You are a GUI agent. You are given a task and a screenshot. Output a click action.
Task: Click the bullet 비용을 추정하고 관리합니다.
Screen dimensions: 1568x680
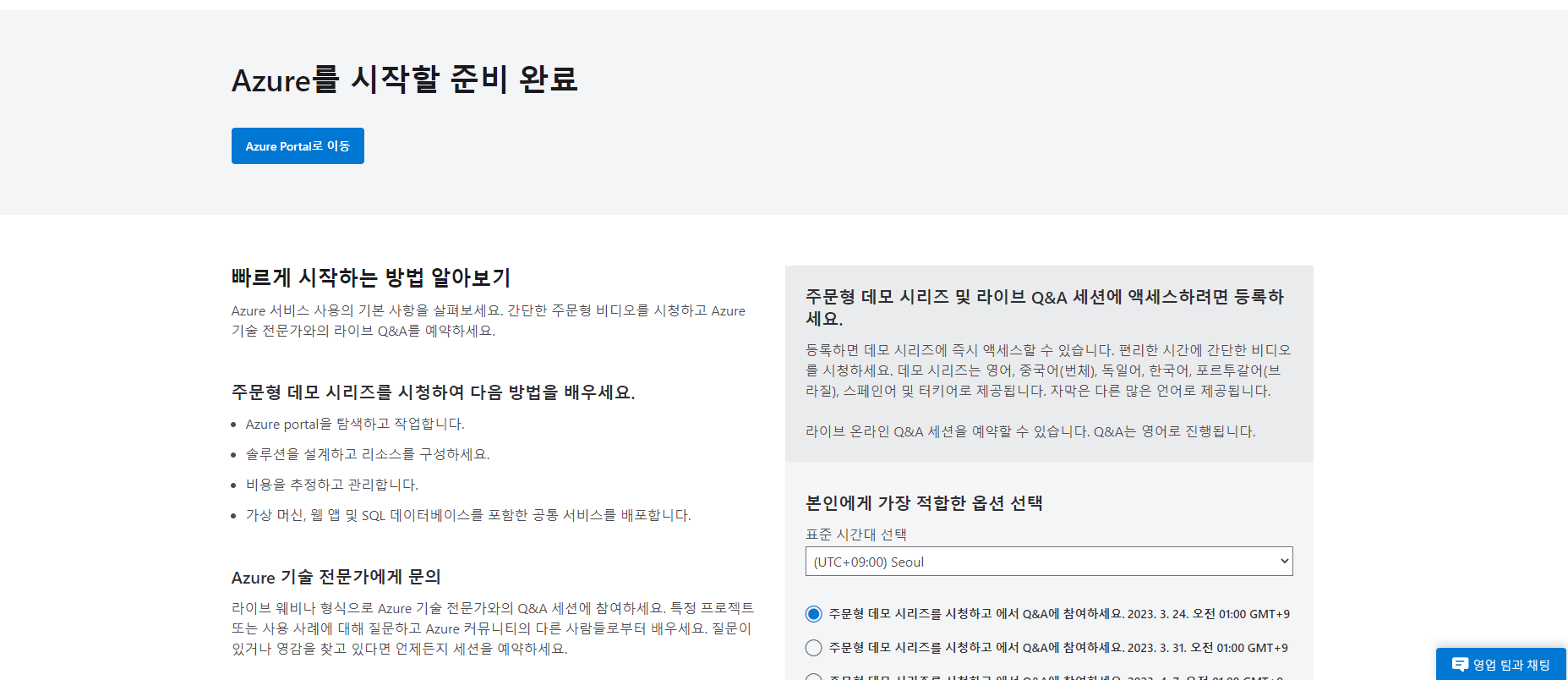click(332, 485)
